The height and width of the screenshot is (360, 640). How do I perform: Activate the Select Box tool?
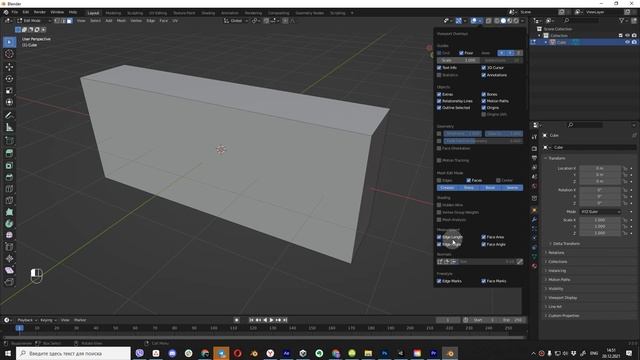9,42
